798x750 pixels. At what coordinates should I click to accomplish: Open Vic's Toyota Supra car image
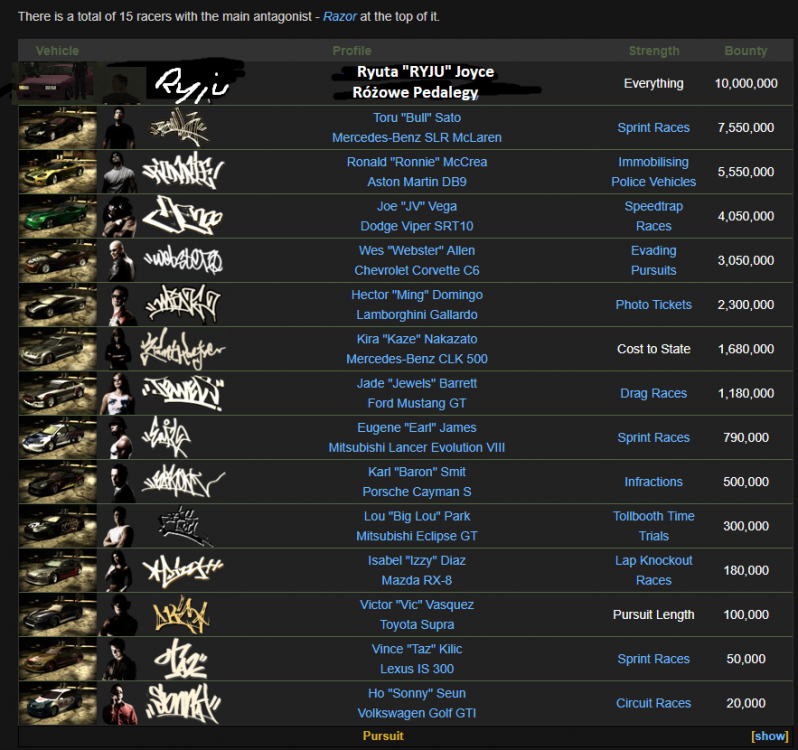[58, 615]
